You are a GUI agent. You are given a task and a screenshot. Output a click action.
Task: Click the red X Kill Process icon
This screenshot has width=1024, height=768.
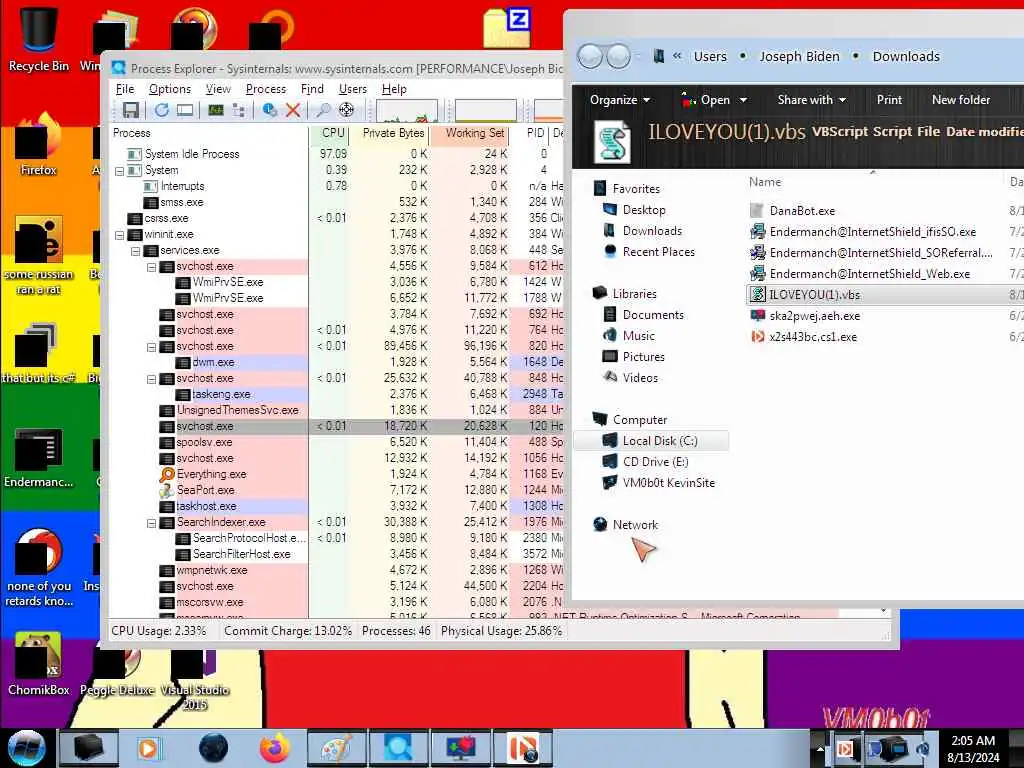click(293, 110)
